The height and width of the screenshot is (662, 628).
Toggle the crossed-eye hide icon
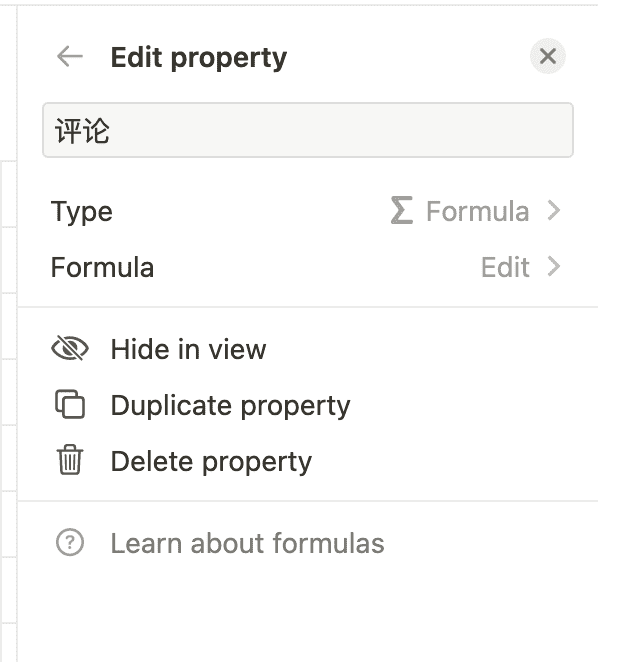(69, 349)
